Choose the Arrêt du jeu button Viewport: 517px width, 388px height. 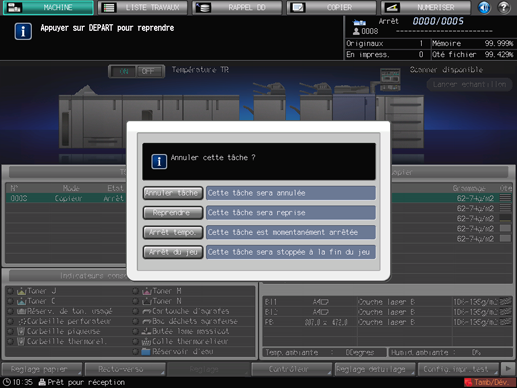tap(173, 252)
